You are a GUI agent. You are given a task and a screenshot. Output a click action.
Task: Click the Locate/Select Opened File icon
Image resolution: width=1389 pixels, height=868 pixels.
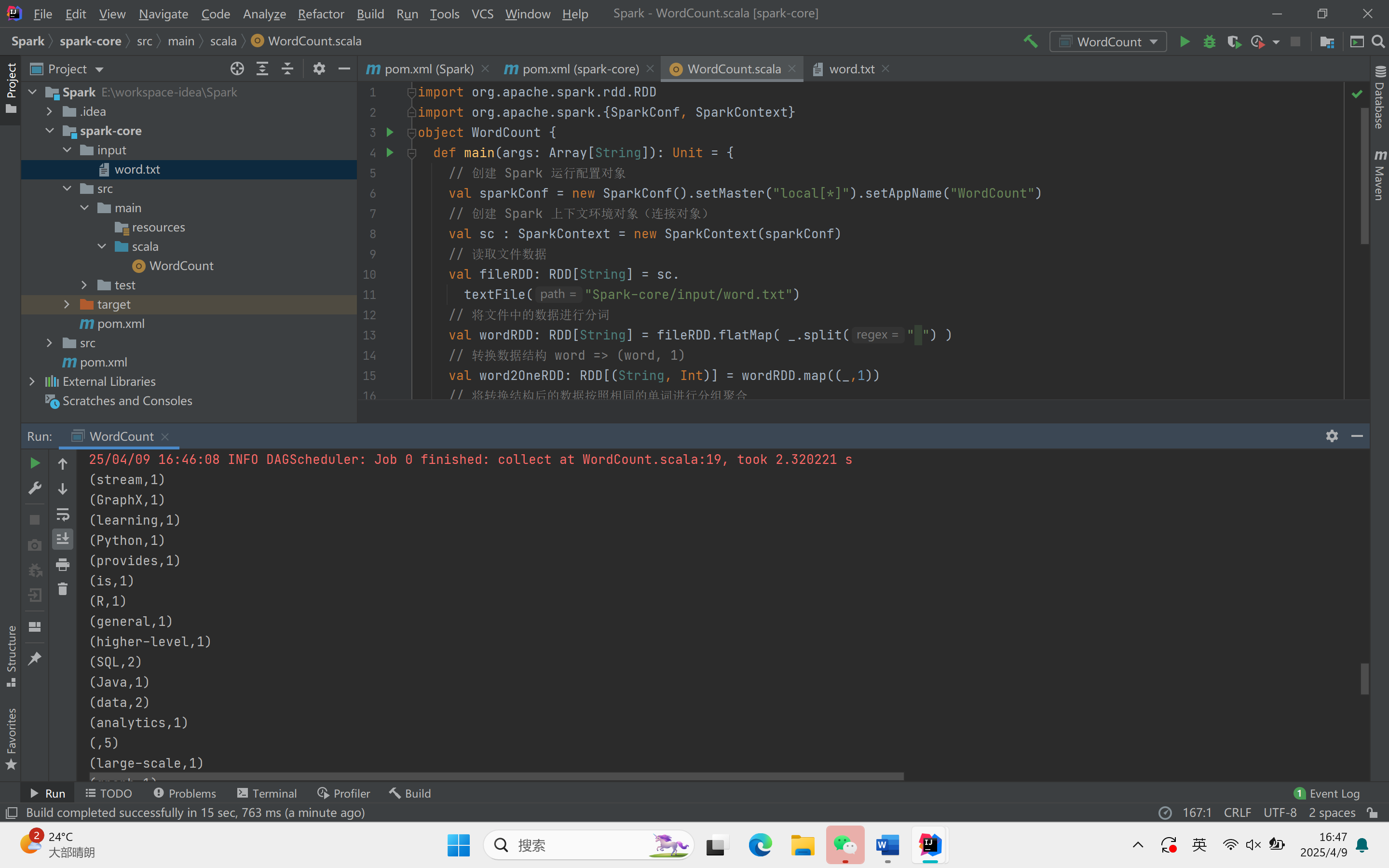[x=237, y=69]
